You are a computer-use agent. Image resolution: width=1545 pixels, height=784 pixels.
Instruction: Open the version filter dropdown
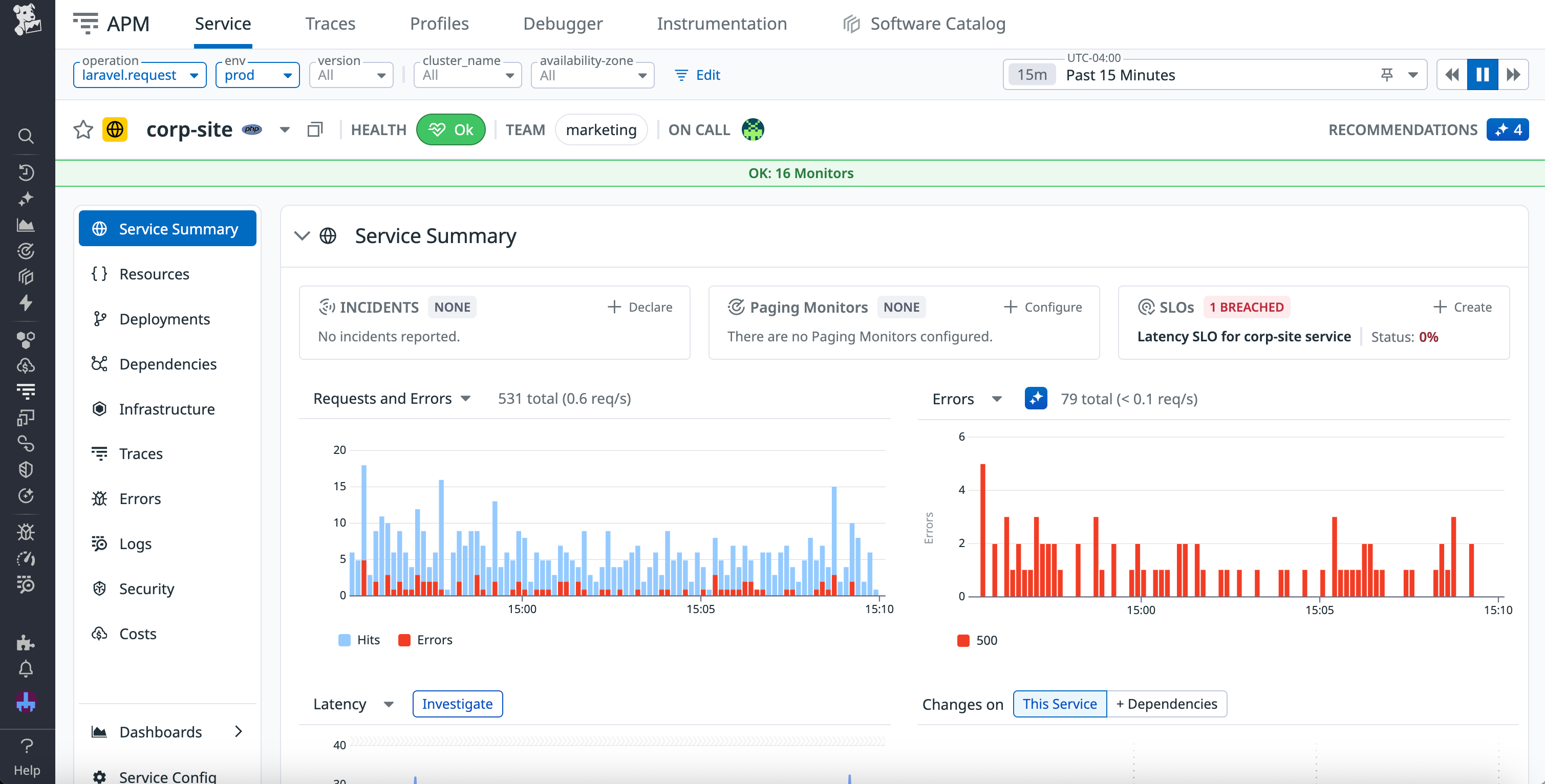tap(351, 74)
